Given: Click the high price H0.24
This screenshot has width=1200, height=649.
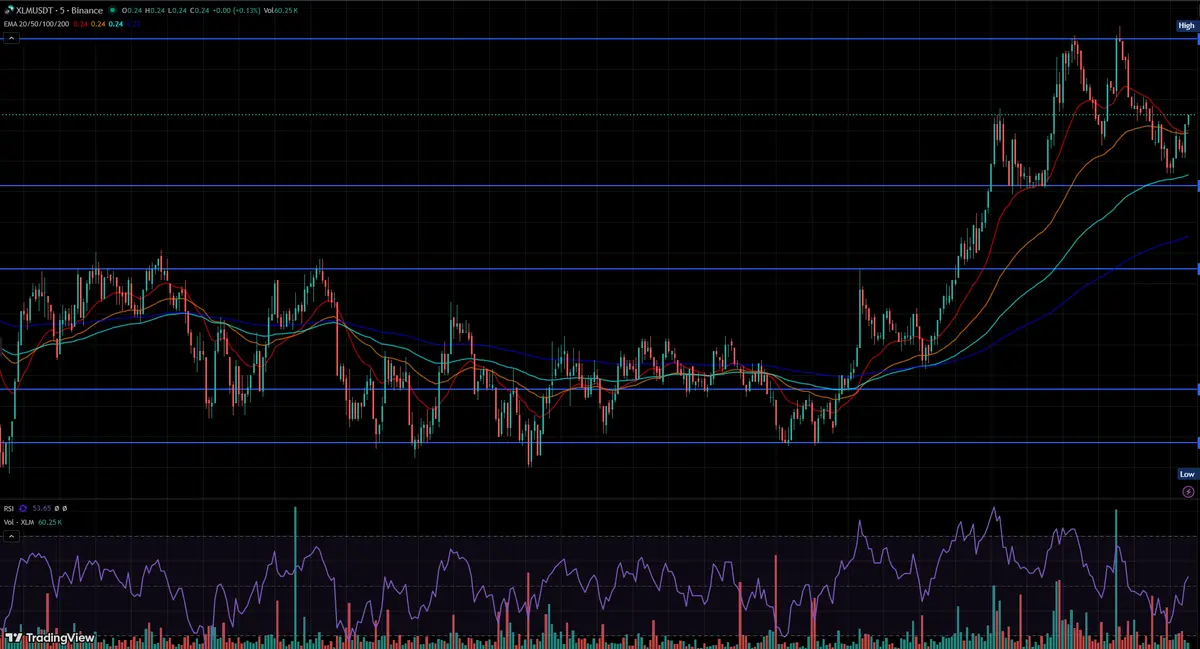Looking at the screenshot, I should (155, 10).
